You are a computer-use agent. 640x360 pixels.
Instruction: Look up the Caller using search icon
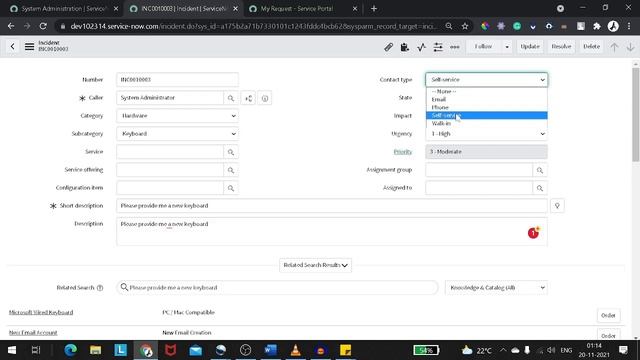click(231, 98)
